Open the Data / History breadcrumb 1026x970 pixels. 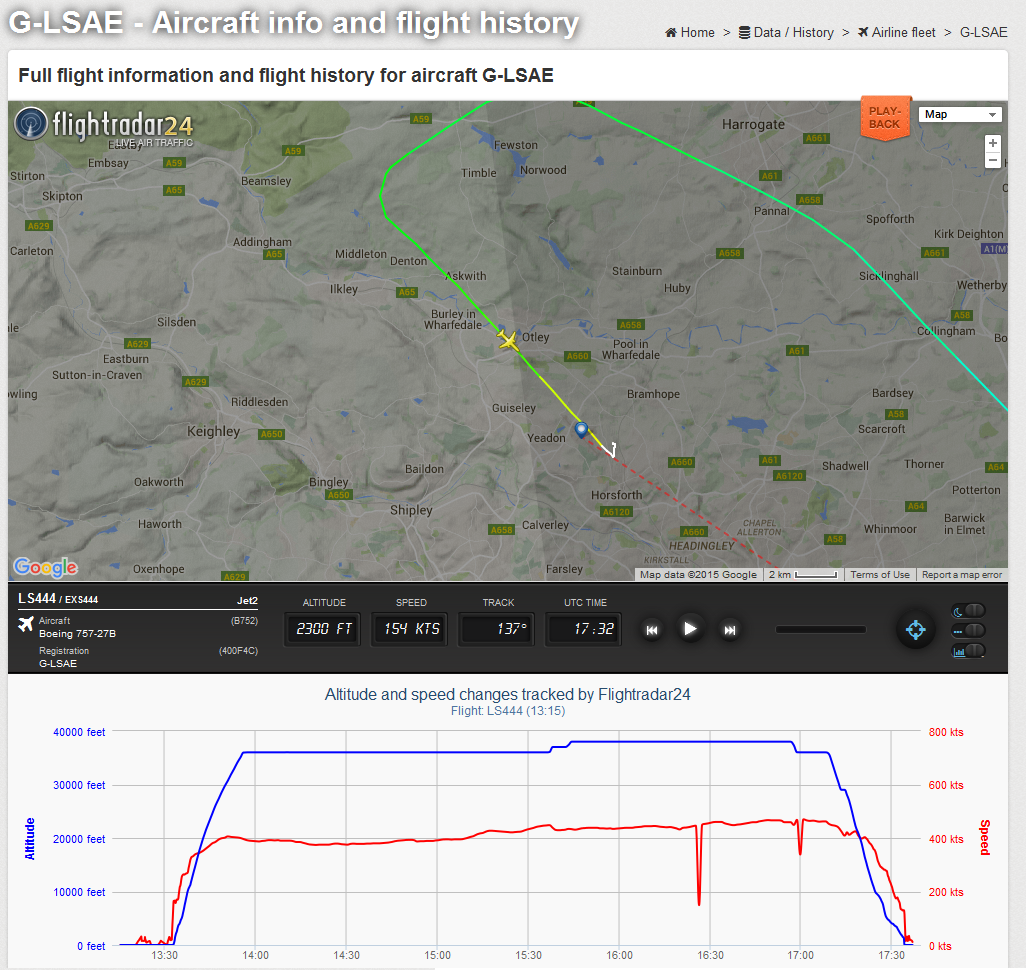pyautogui.click(x=786, y=32)
